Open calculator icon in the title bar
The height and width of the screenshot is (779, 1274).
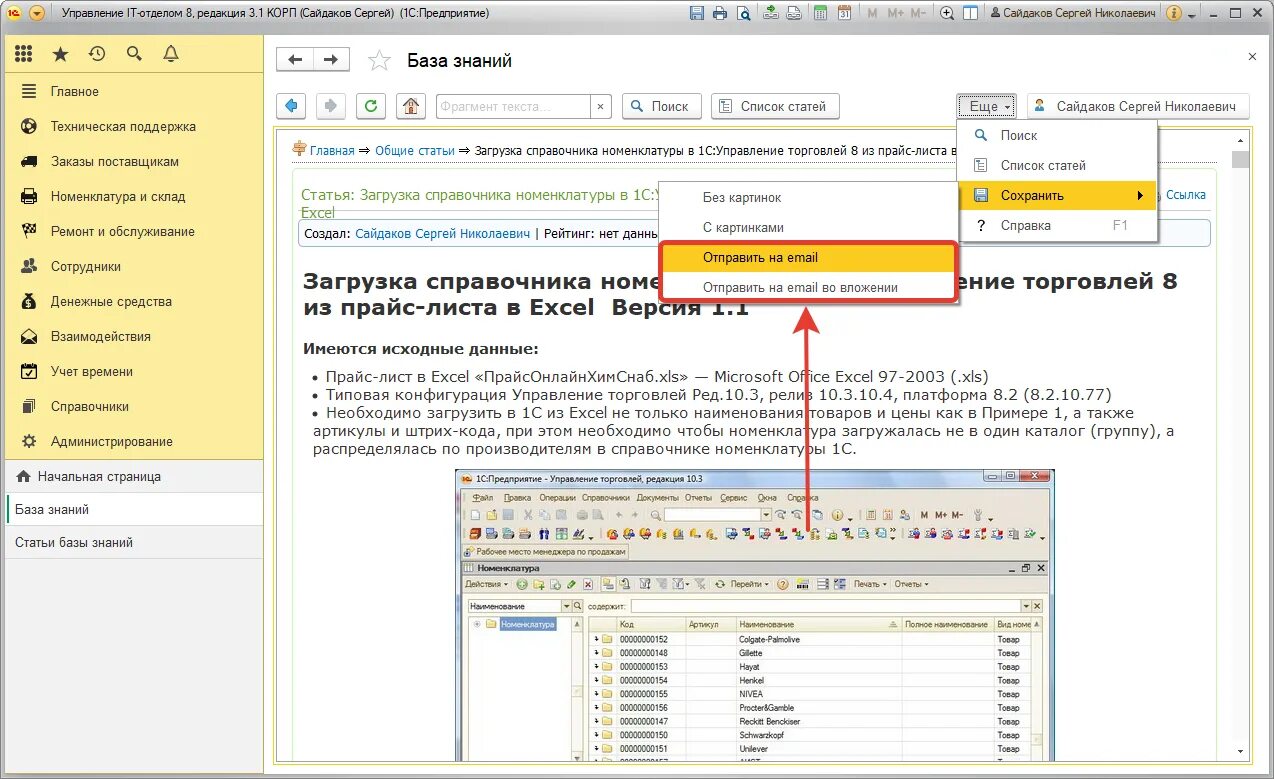tap(821, 13)
